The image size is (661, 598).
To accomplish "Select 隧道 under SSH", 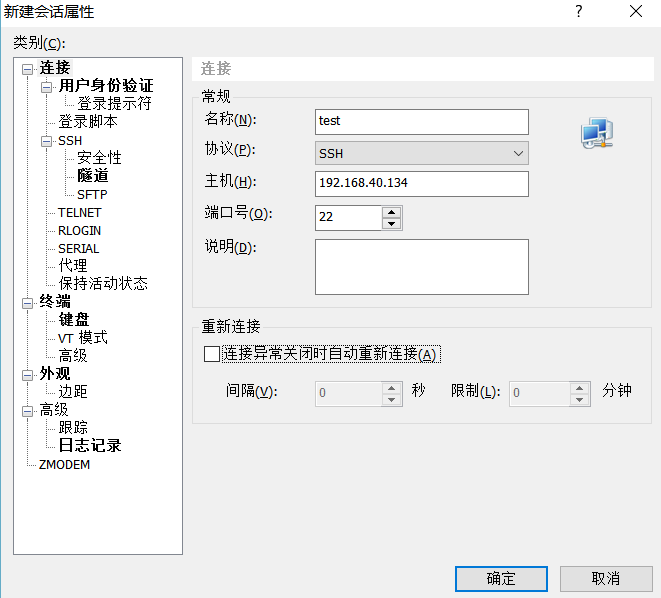I will [93, 176].
